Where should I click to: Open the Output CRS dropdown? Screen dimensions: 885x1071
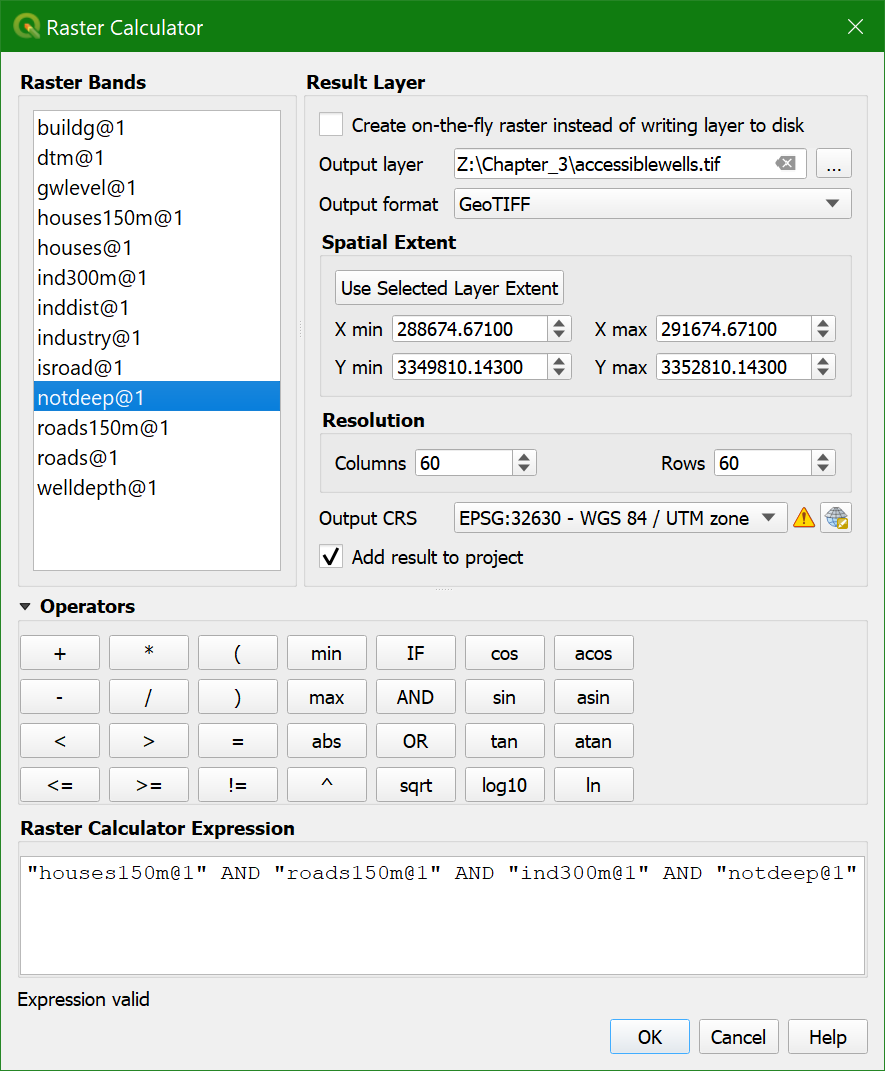(620, 518)
